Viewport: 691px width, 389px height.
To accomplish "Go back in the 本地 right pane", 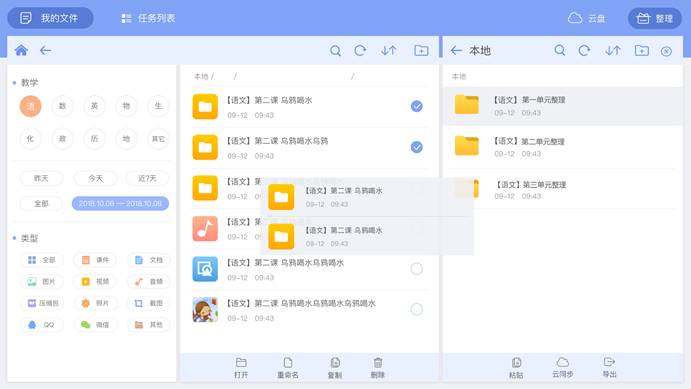I will point(456,51).
